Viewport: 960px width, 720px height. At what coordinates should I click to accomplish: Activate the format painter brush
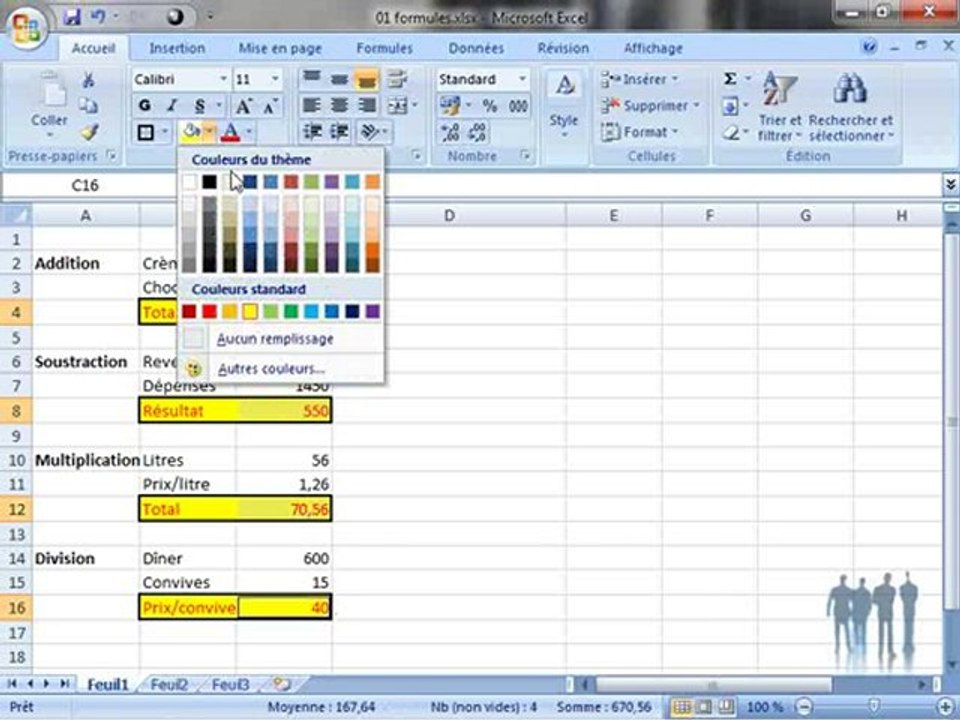90,132
